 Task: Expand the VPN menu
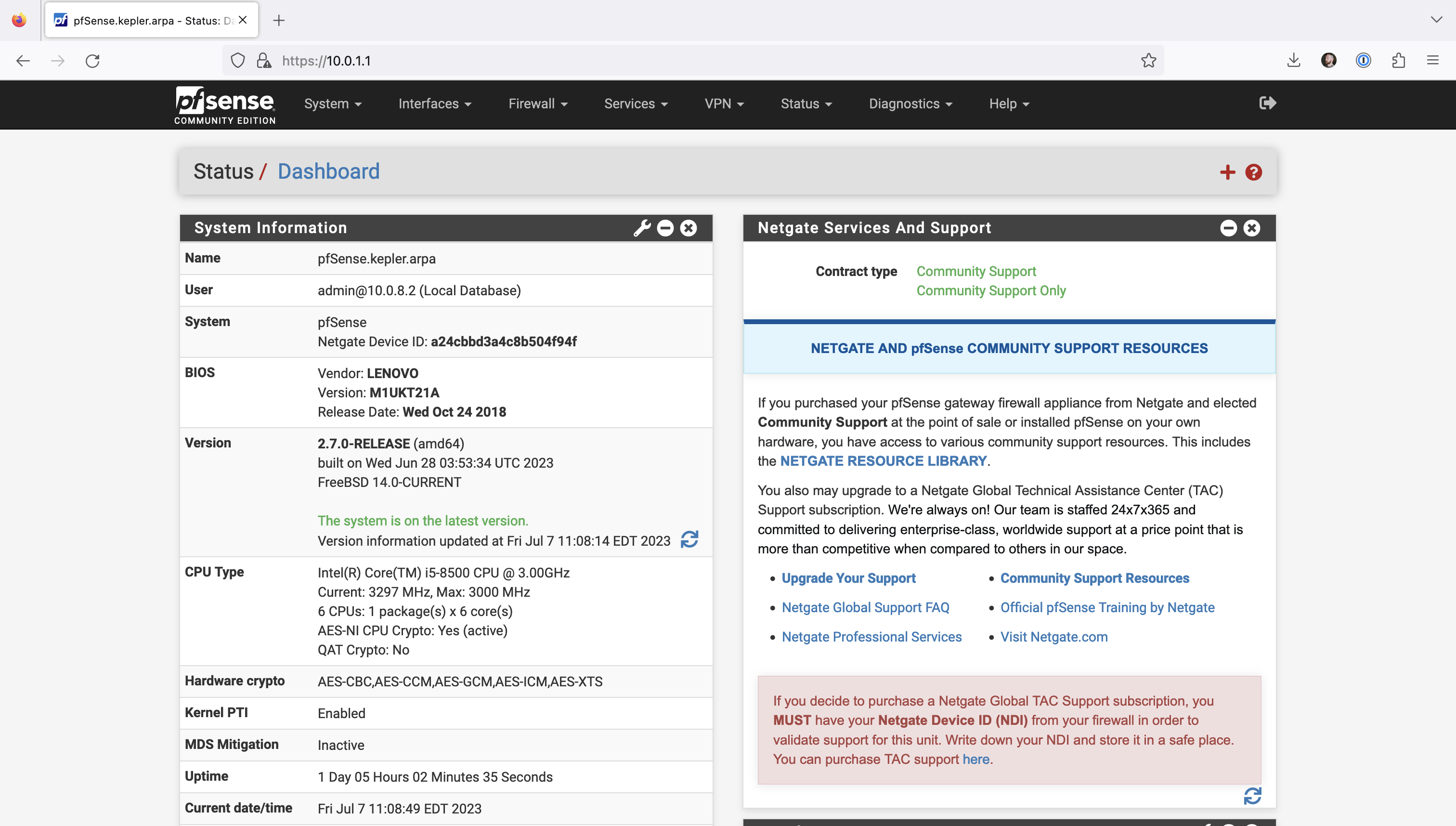point(724,104)
